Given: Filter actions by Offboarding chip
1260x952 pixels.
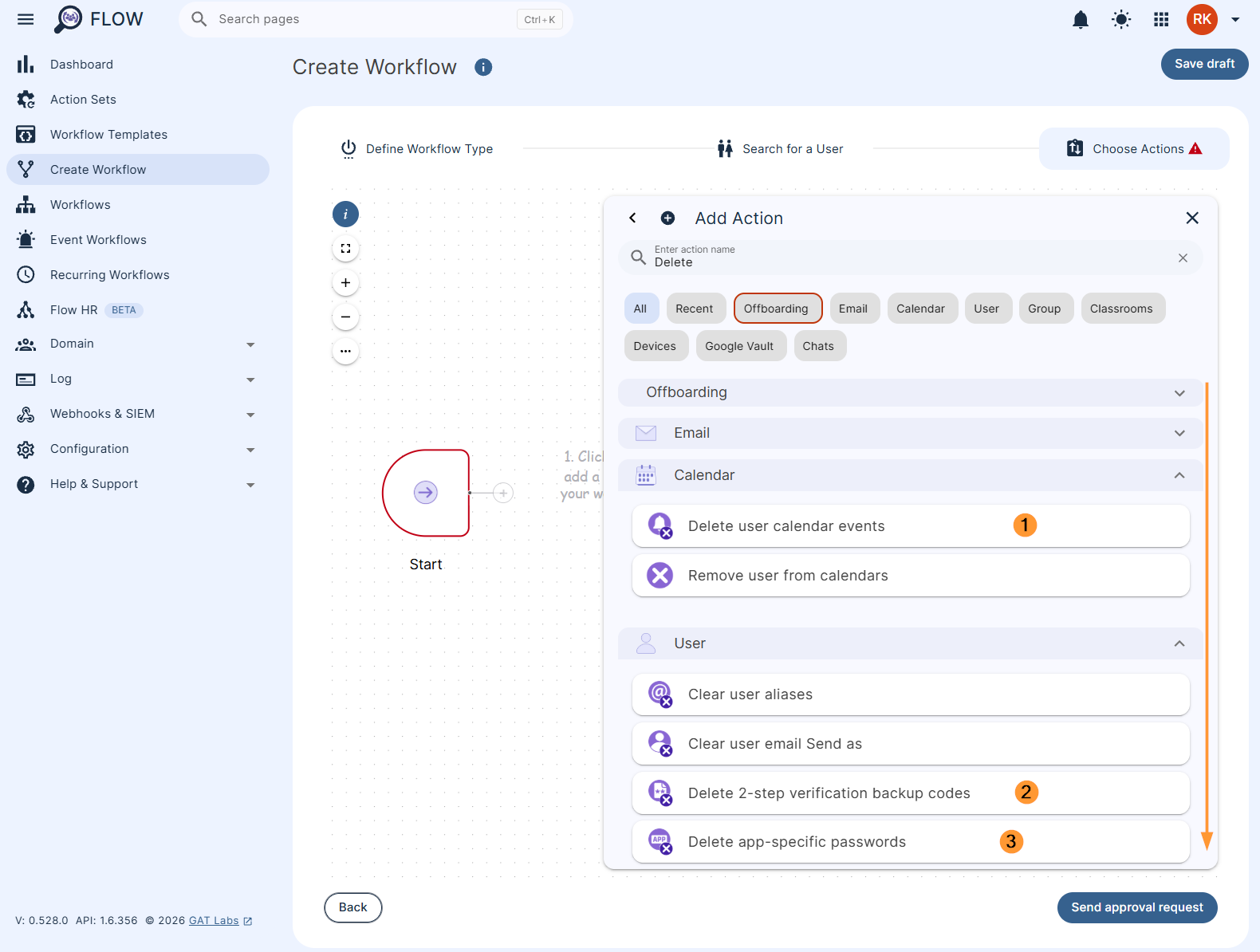Looking at the screenshot, I should click(778, 309).
